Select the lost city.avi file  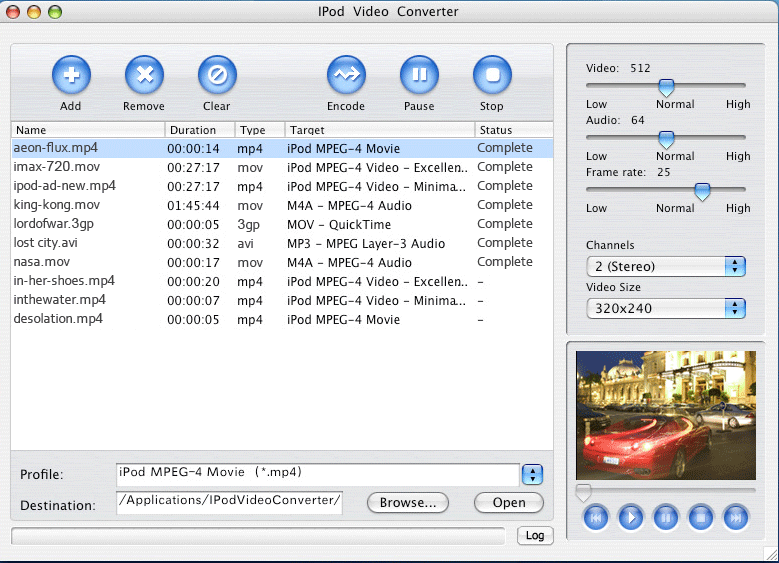[x=45, y=242]
